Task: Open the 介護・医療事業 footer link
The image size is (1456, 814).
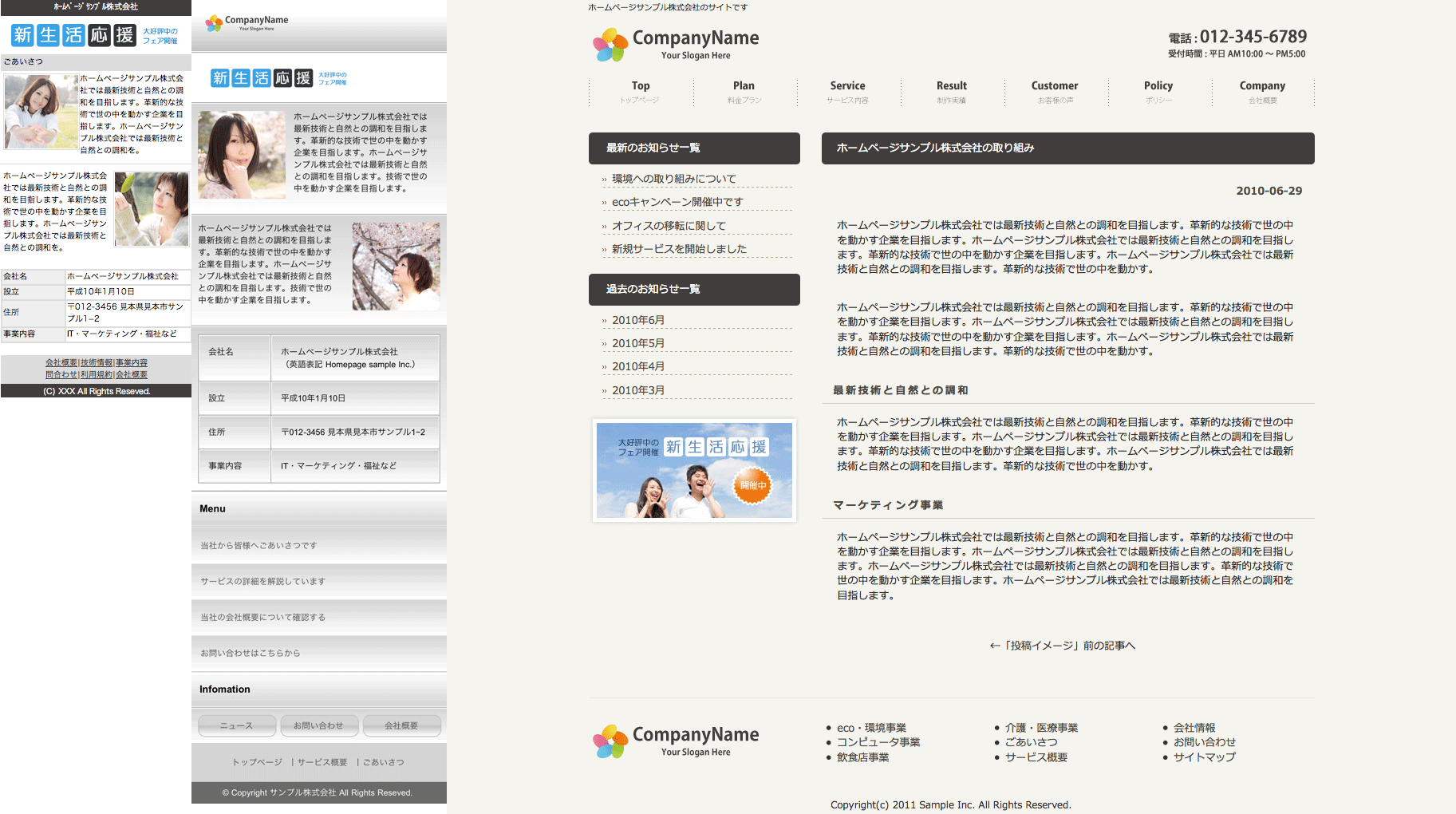Action: click(1041, 728)
